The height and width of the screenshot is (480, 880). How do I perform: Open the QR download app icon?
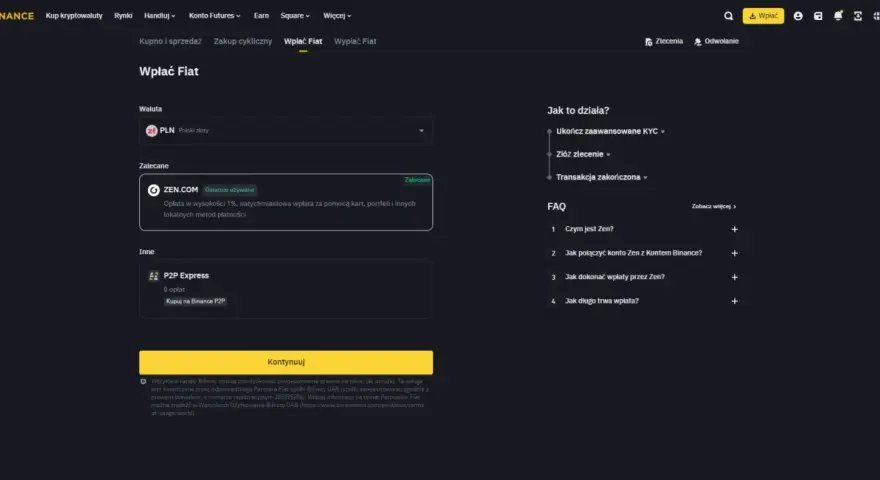(858, 16)
